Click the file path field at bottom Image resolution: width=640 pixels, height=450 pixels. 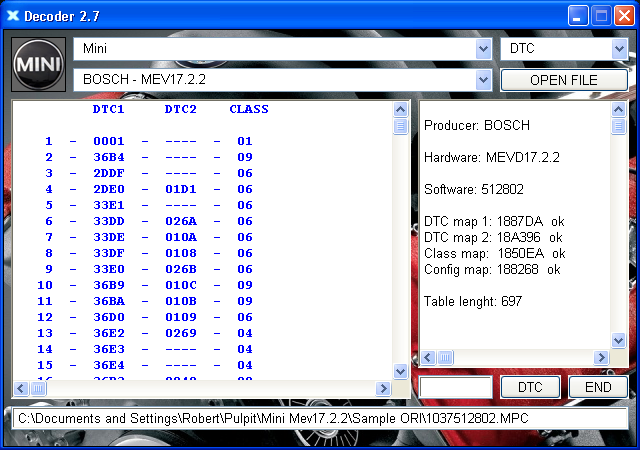320,419
